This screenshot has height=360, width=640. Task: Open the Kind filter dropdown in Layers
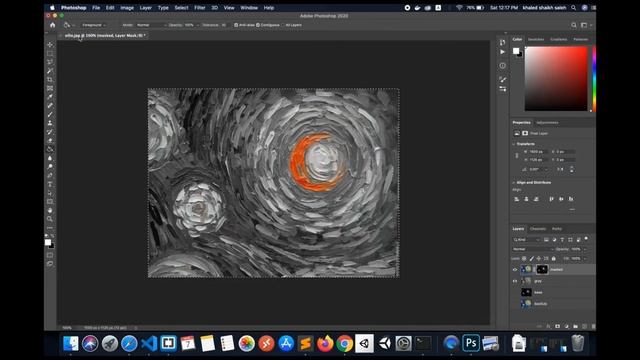coord(527,240)
